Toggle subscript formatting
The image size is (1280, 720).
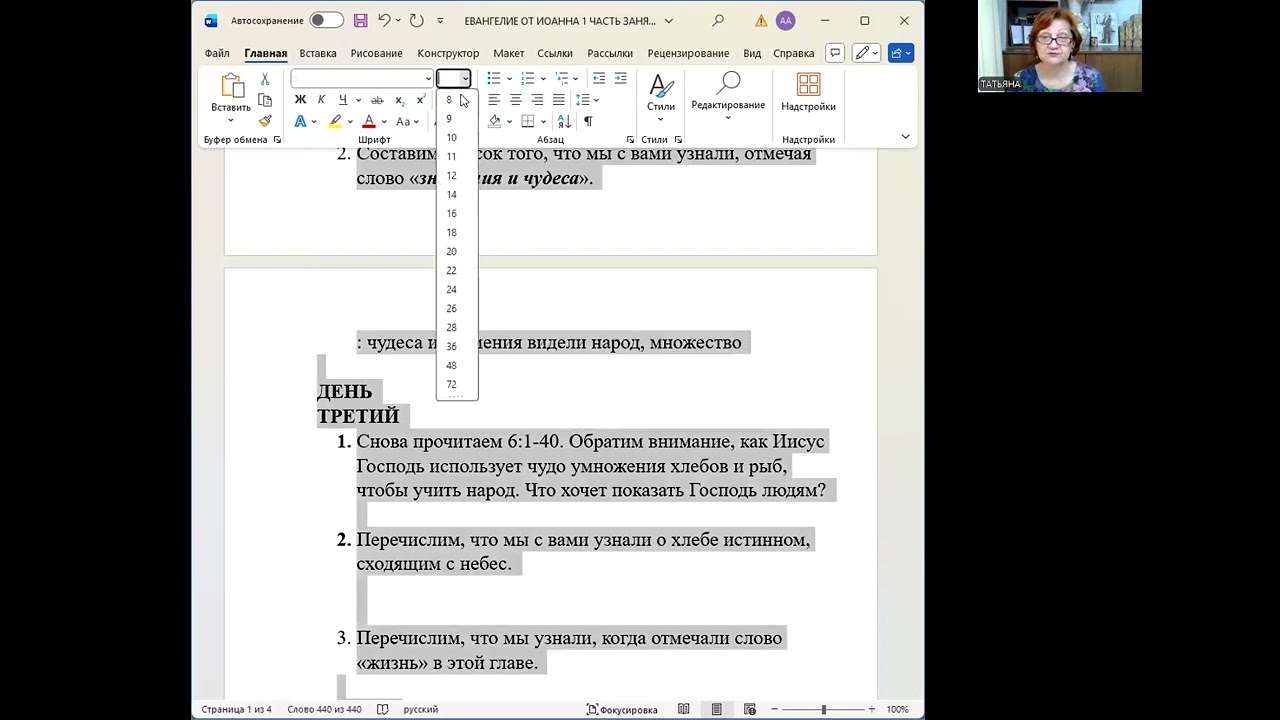399,99
